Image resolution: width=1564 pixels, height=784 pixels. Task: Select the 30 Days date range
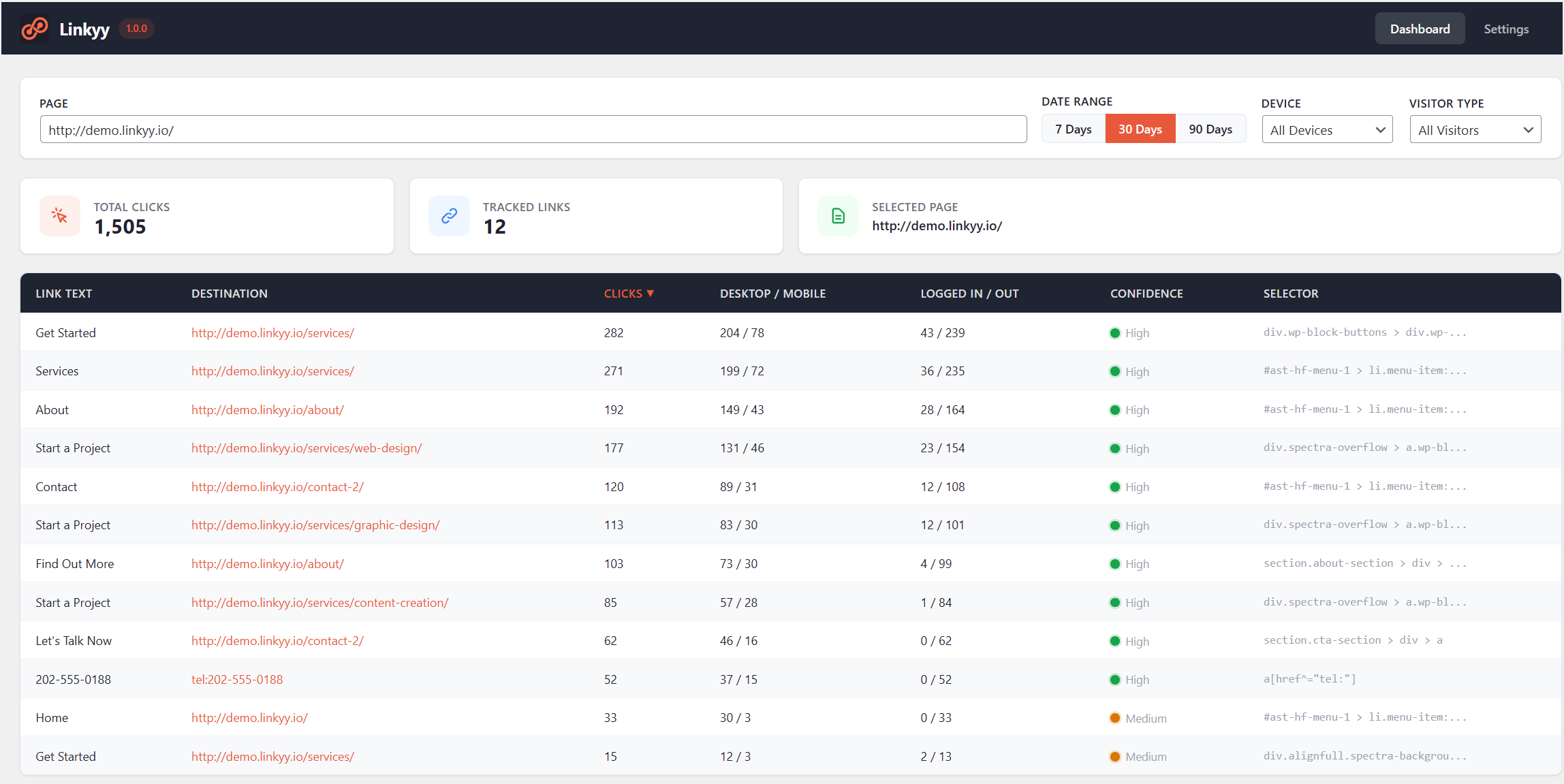coord(1140,129)
